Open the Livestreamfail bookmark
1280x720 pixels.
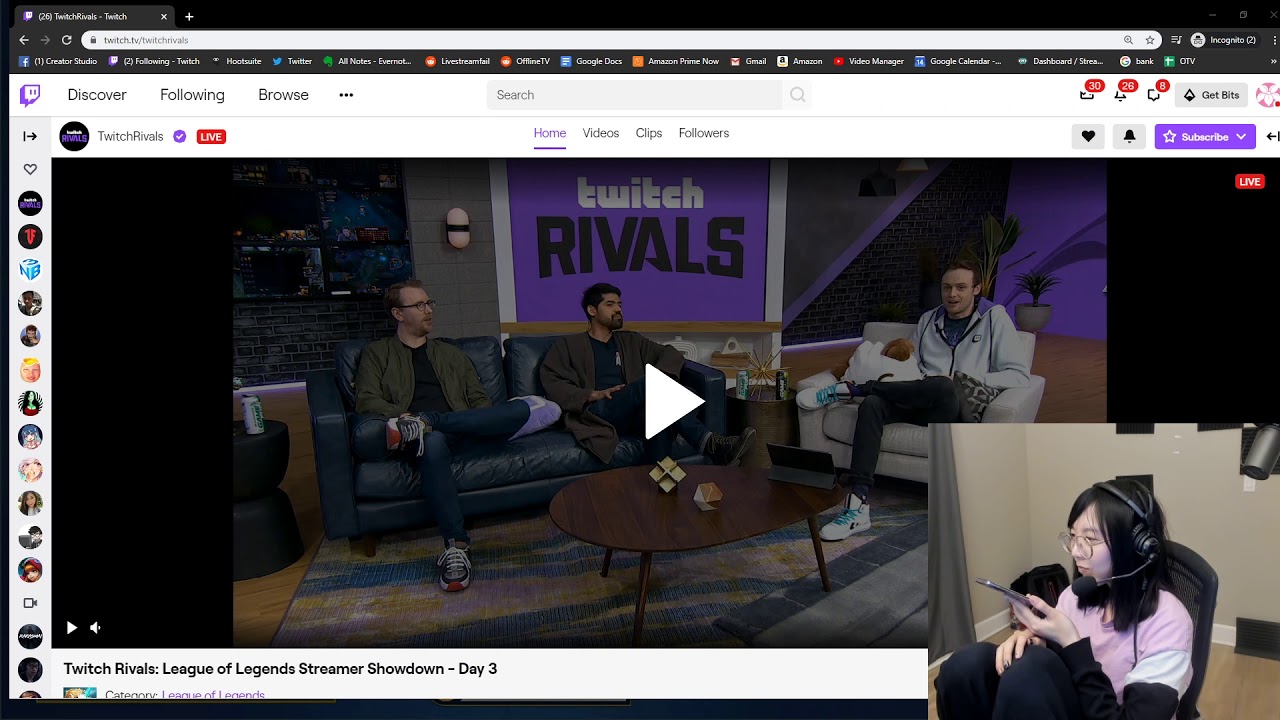tap(458, 61)
